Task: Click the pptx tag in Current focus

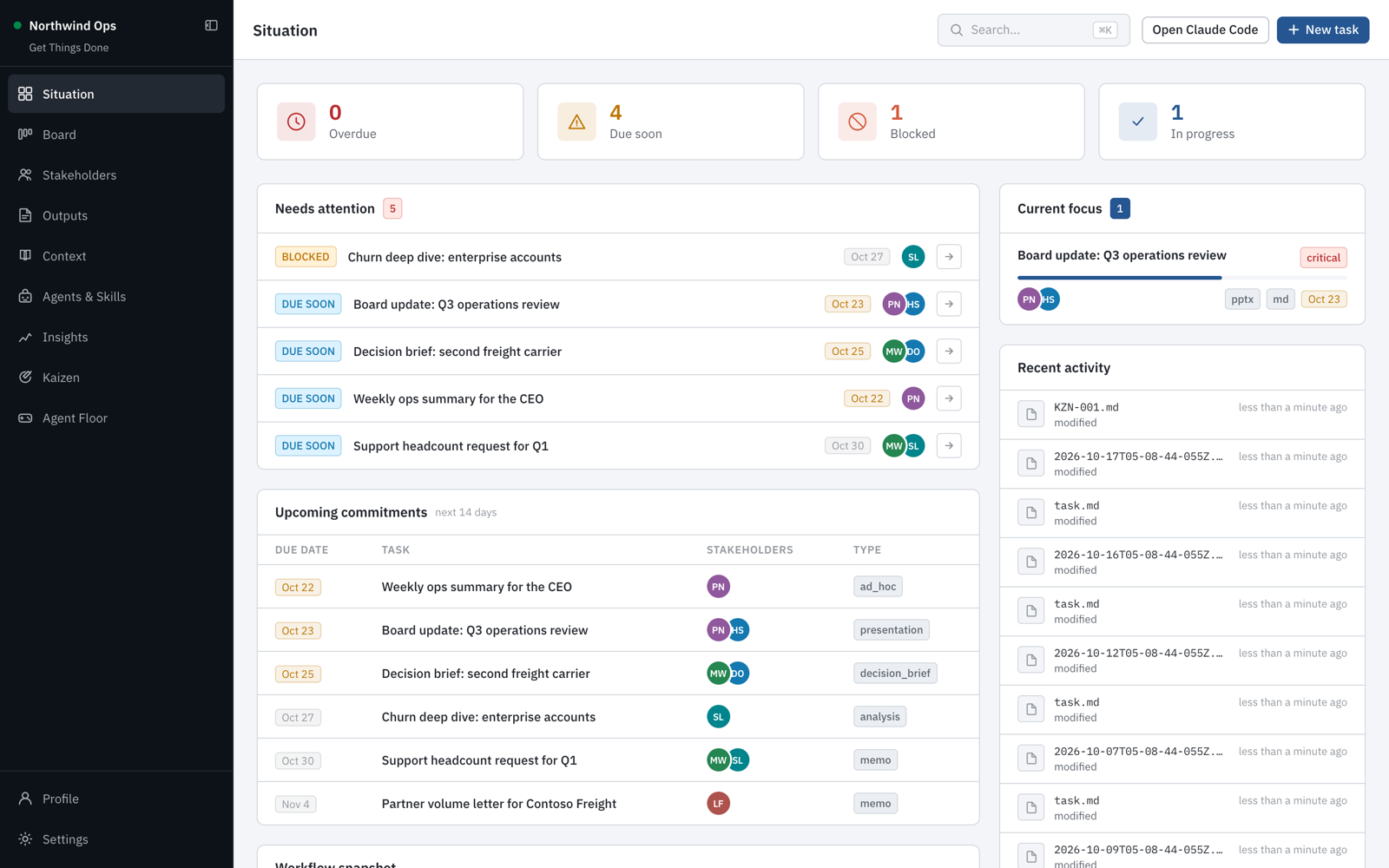Action: (x=1242, y=299)
